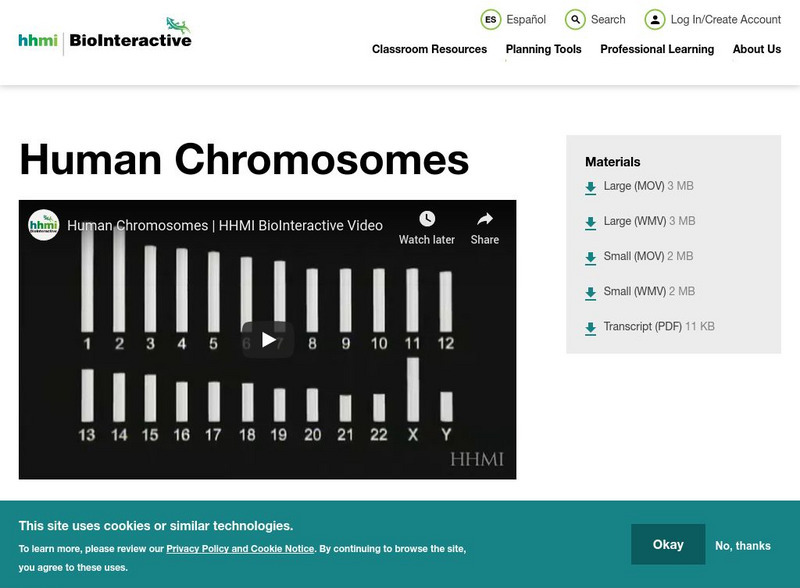Screen dimensions: 800x588
Task: Click the ES language circle icon
Action: [490, 20]
